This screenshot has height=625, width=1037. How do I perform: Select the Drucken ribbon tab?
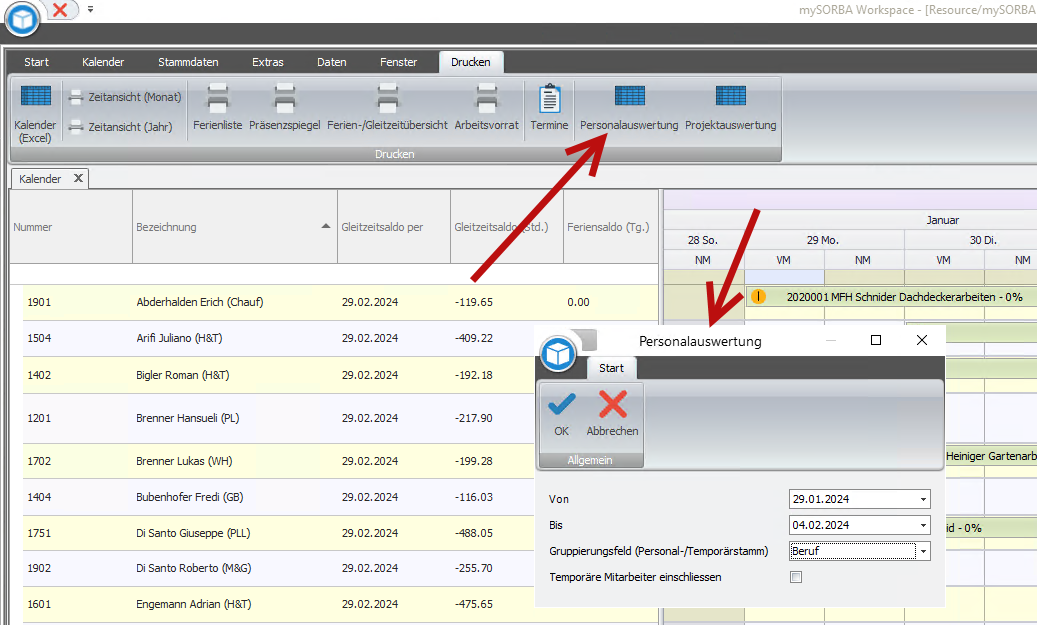(471, 62)
